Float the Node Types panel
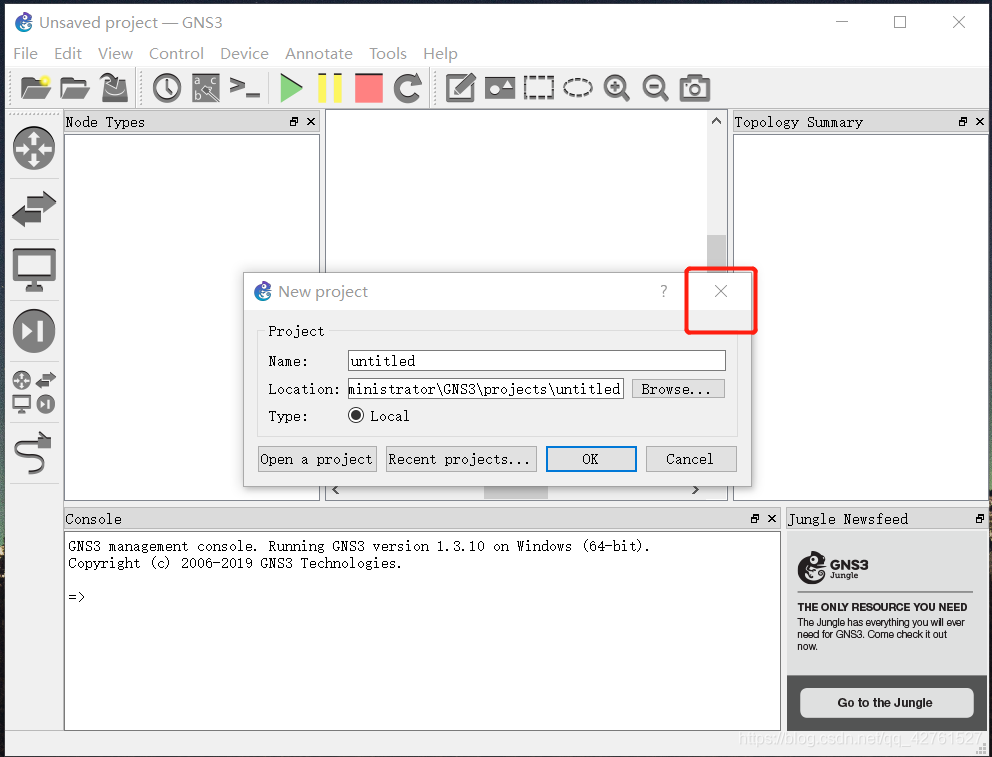The image size is (992, 757). coord(294,121)
